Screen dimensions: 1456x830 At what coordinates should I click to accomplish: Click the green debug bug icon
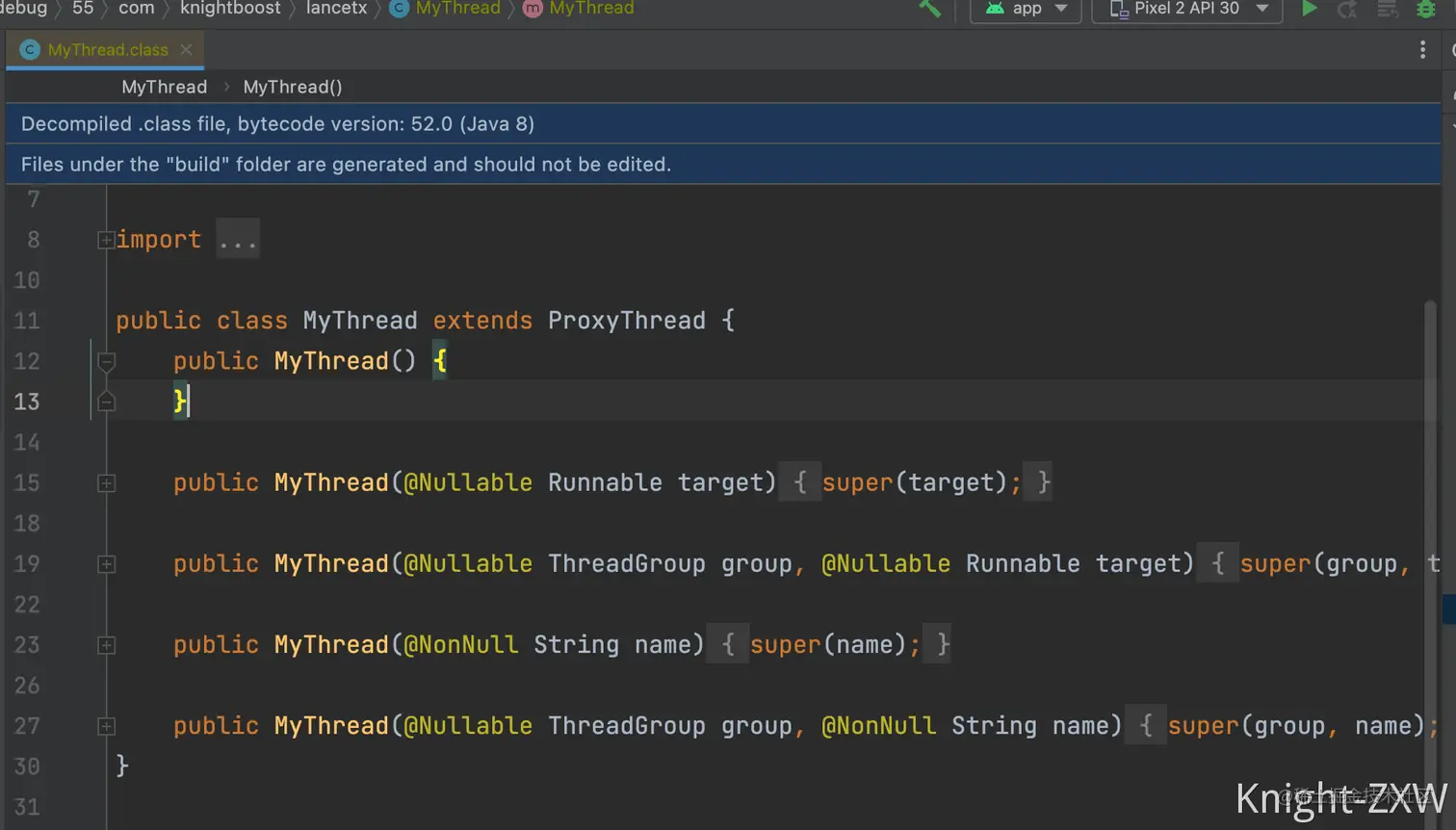click(1426, 9)
